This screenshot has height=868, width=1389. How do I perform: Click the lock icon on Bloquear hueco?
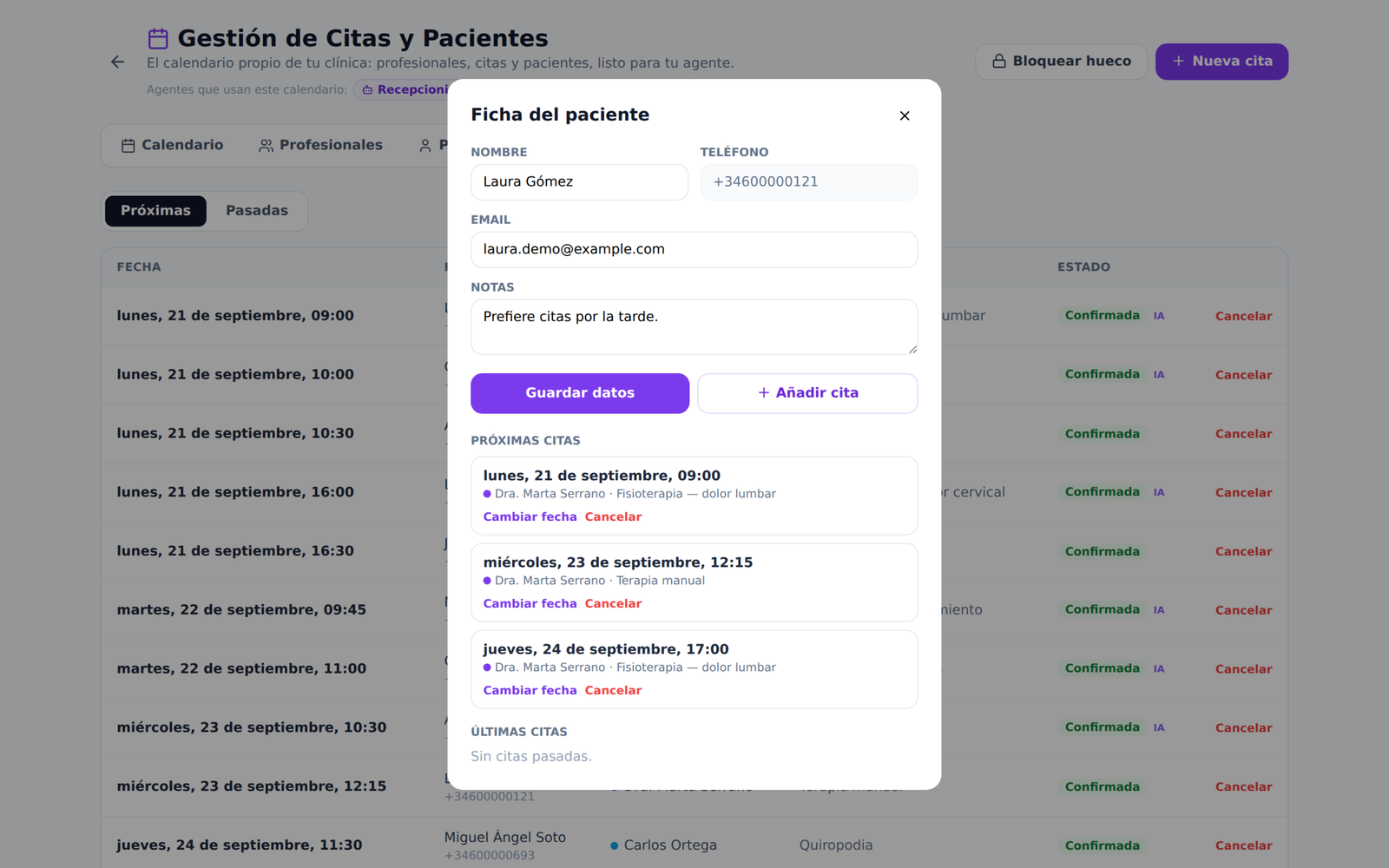pyautogui.click(x=999, y=61)
